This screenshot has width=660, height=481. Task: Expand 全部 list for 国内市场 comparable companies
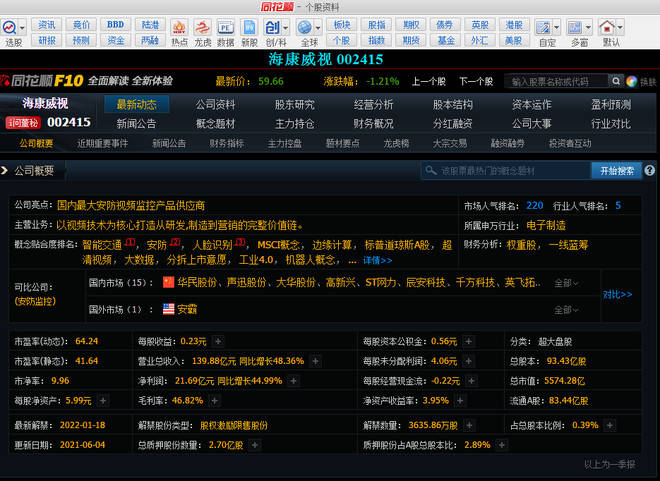pyautogui.click(x=566, y=283)
